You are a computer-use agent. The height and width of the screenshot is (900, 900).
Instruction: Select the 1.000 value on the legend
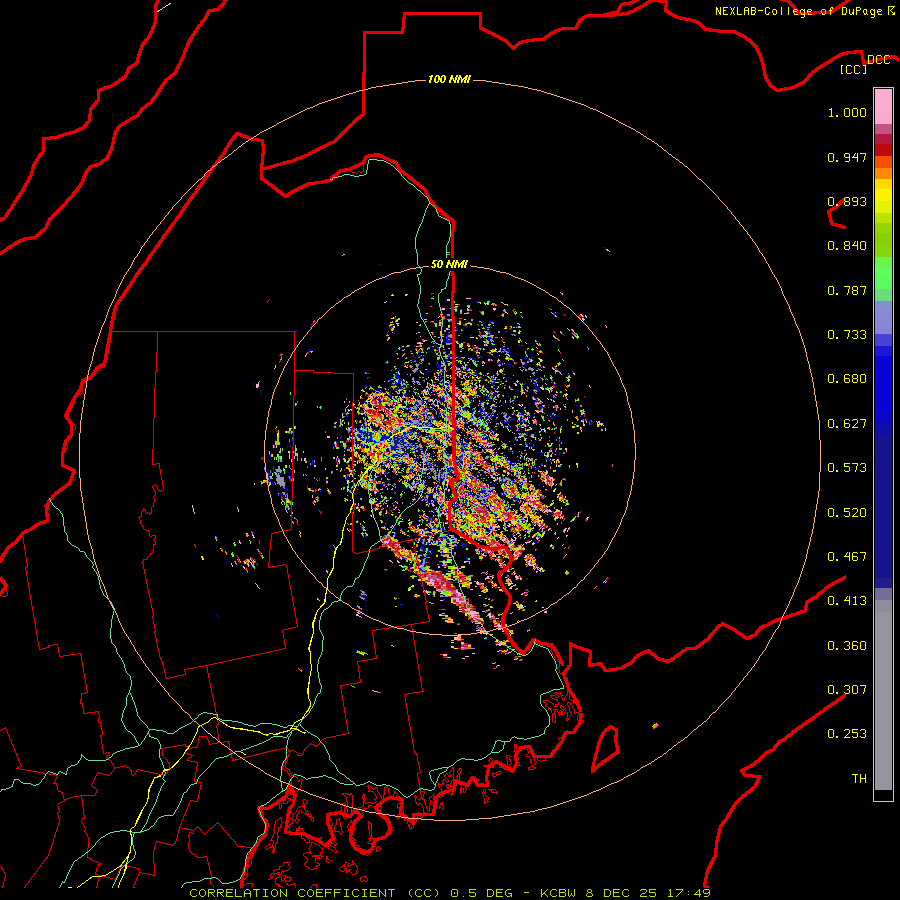[847, 112]
